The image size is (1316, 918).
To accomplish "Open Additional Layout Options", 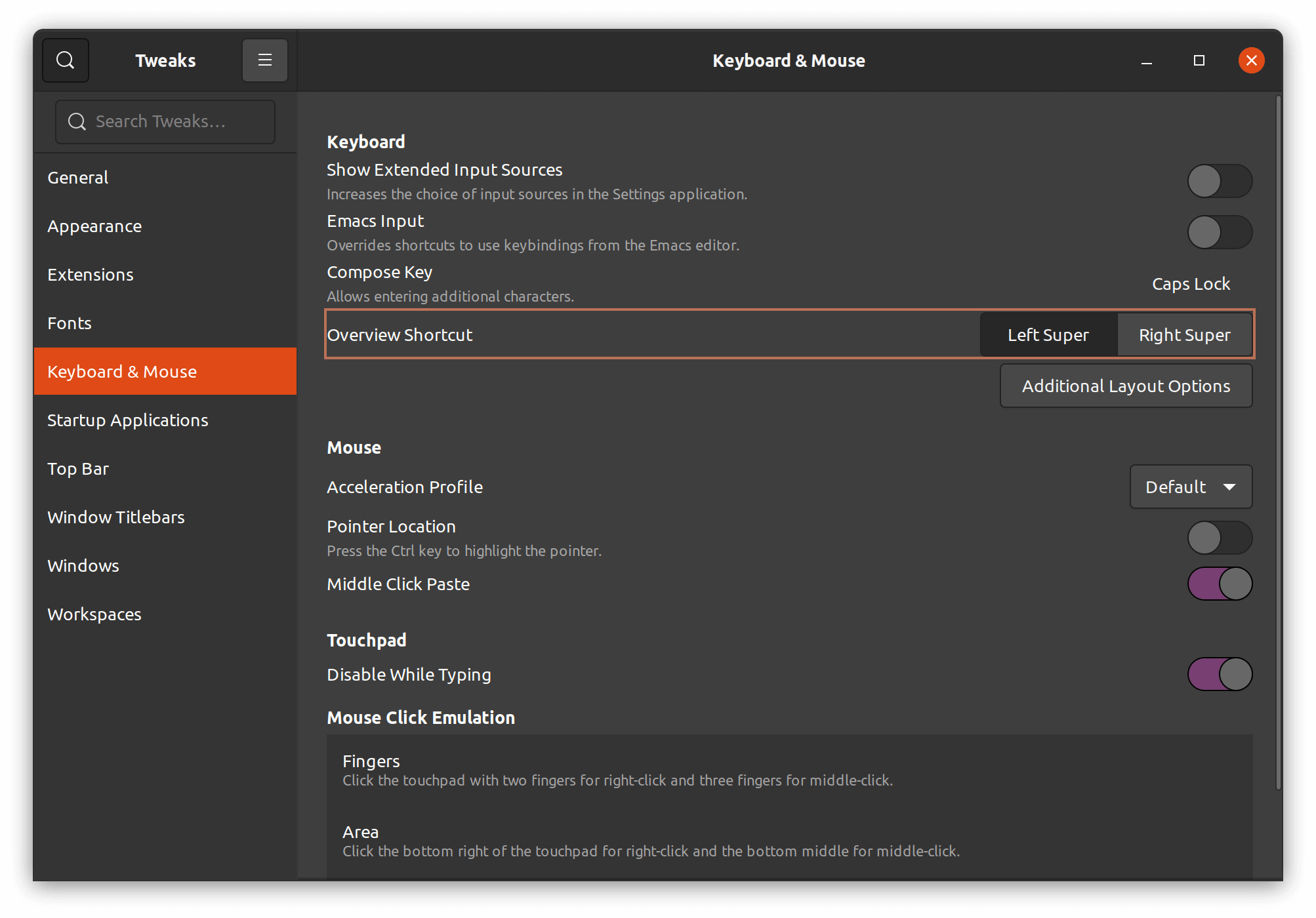I will [1125, 386].
